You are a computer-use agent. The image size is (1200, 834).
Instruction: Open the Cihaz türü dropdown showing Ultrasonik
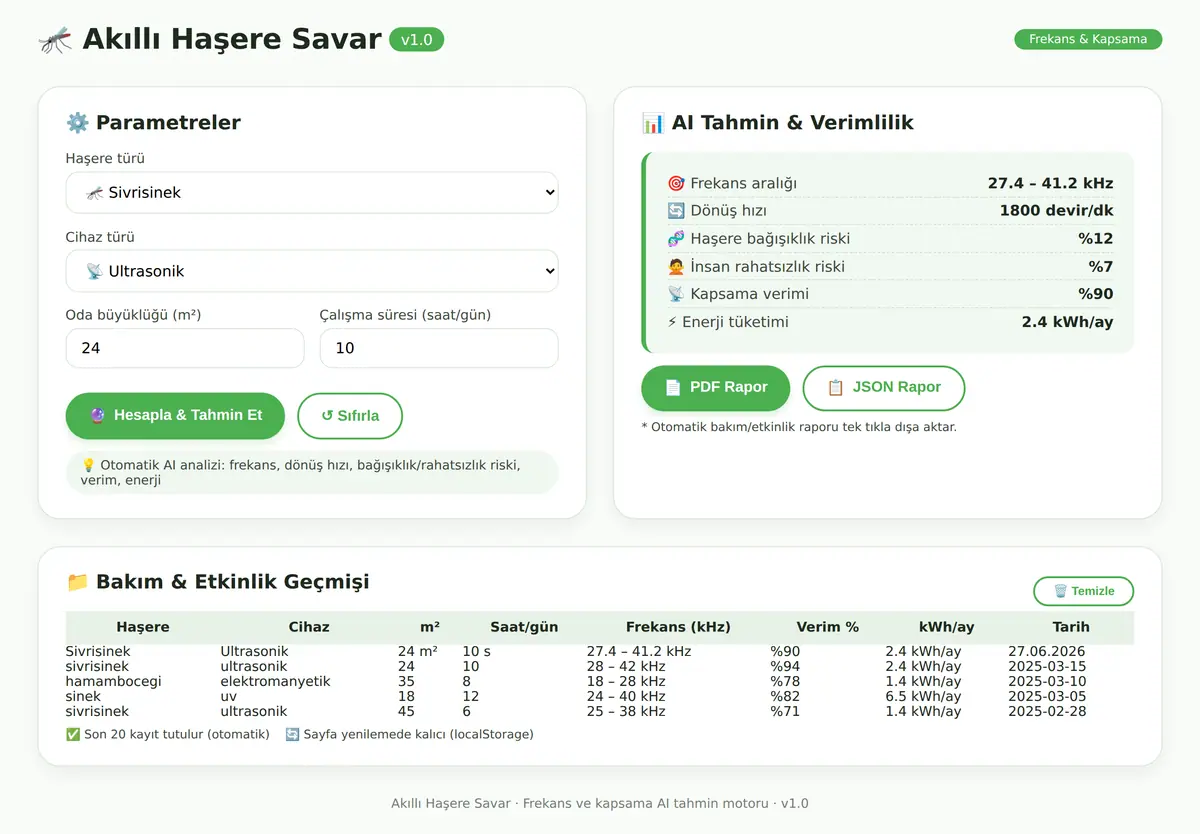[x=312, y=271]
